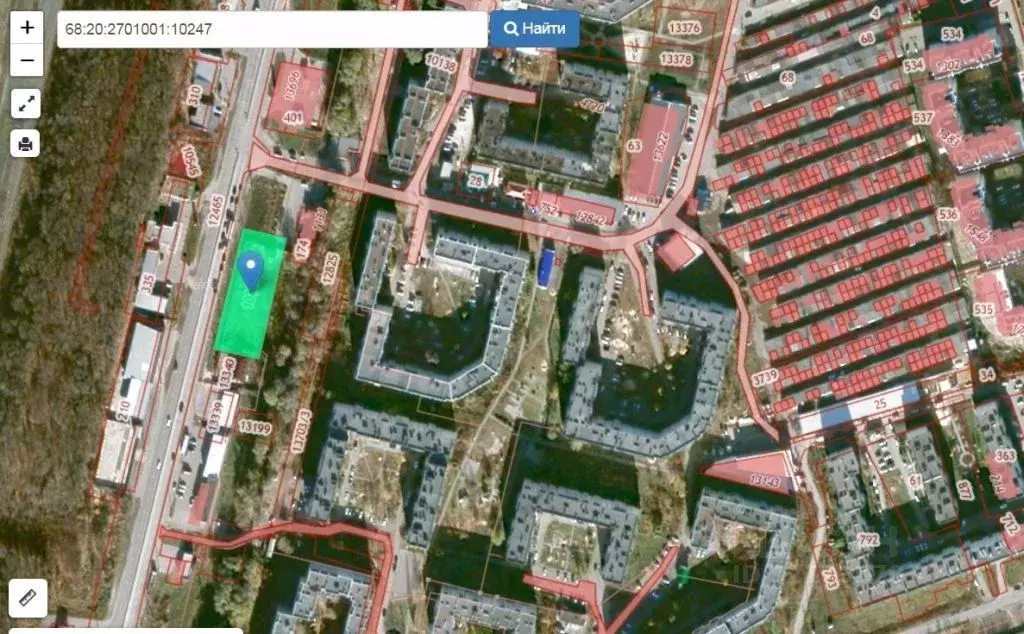Click parcel label 335

tap(148, 284)
